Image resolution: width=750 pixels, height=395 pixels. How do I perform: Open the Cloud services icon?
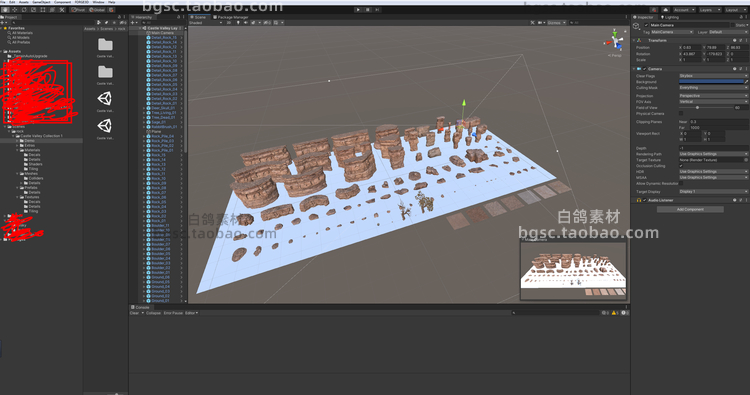[x=665, y=10]
